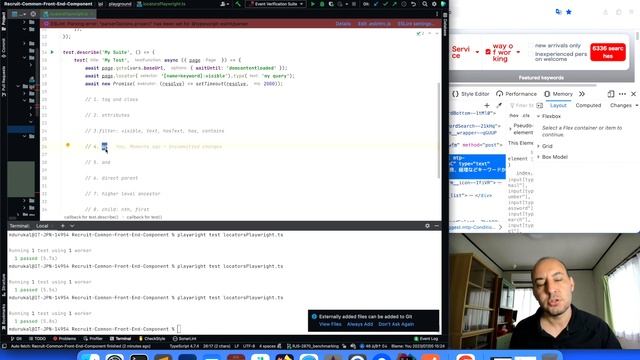640x360 pixels.
Task: Expand the terminal tabs dropdown arrow
Action: [x=72, y=226]
